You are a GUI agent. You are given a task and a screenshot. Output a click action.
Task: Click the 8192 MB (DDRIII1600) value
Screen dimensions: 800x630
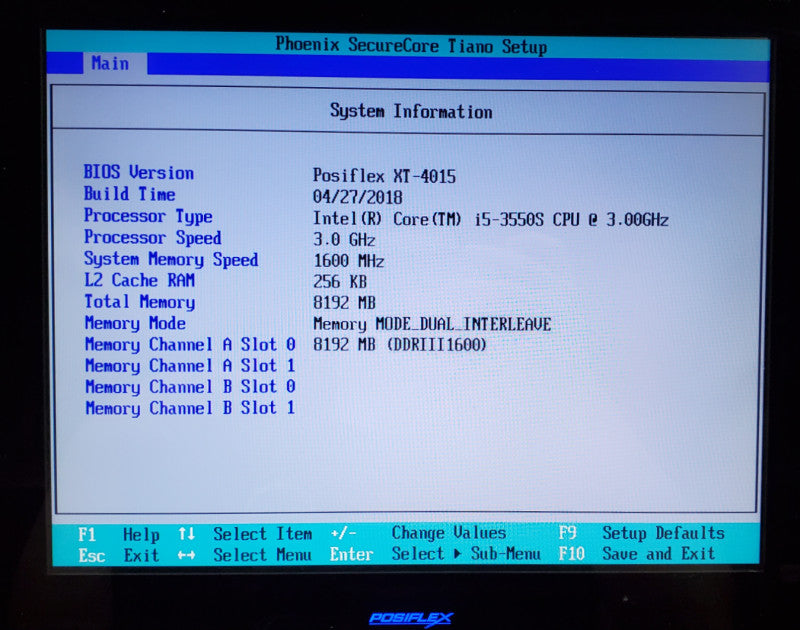[400, 345]
